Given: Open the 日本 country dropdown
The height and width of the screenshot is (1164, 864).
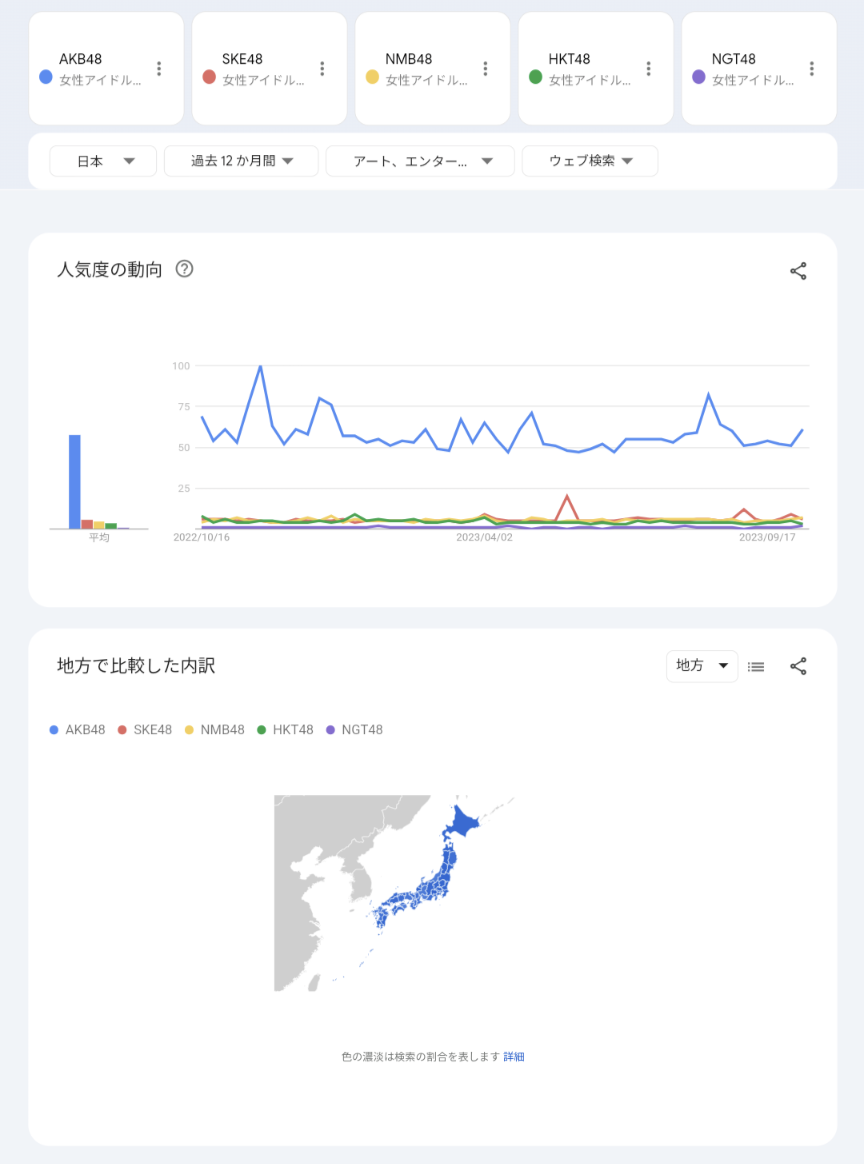Looking at the screenshot, I should pos(103,161).
